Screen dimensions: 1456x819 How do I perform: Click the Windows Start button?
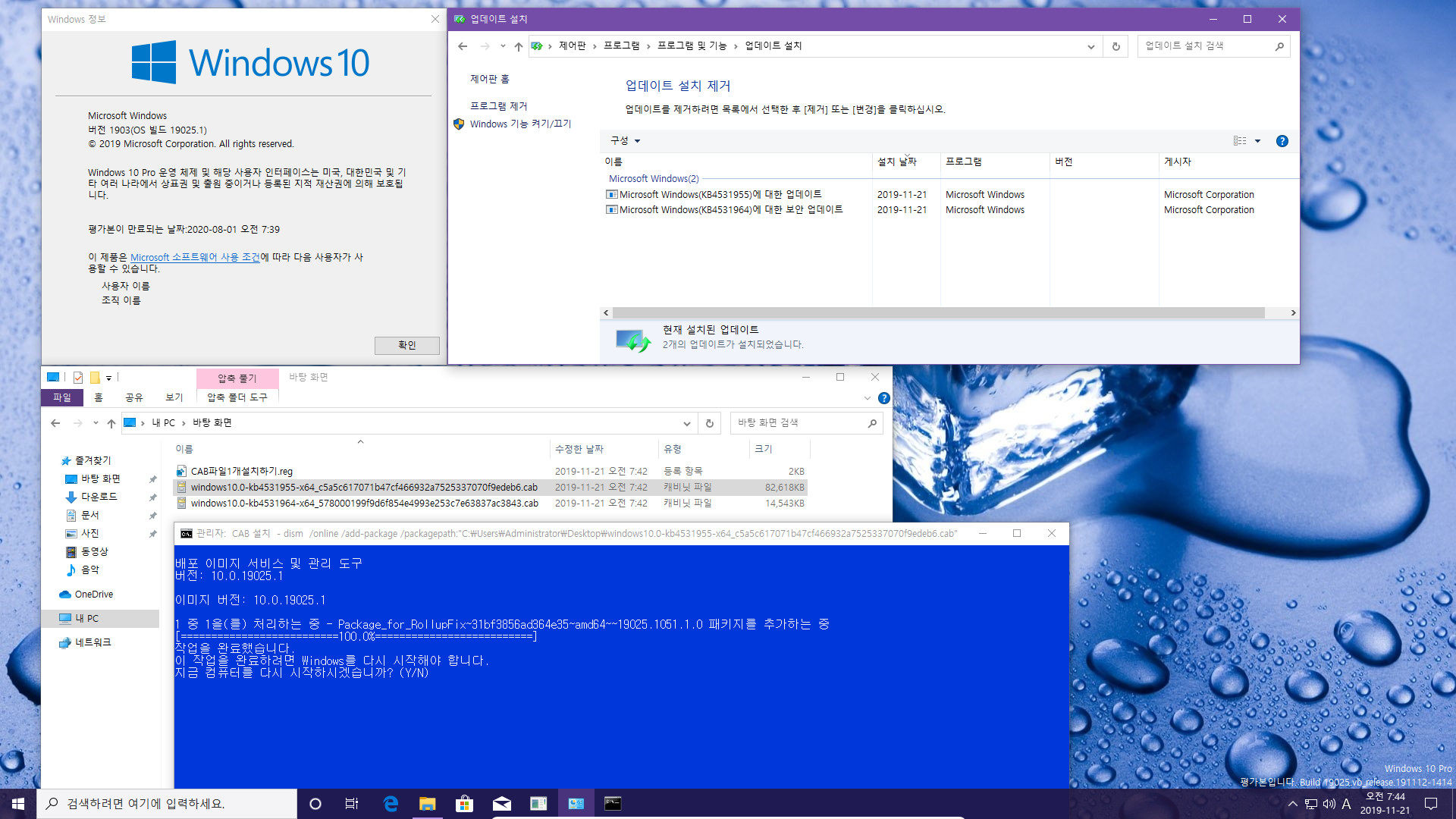click(18, 804)
